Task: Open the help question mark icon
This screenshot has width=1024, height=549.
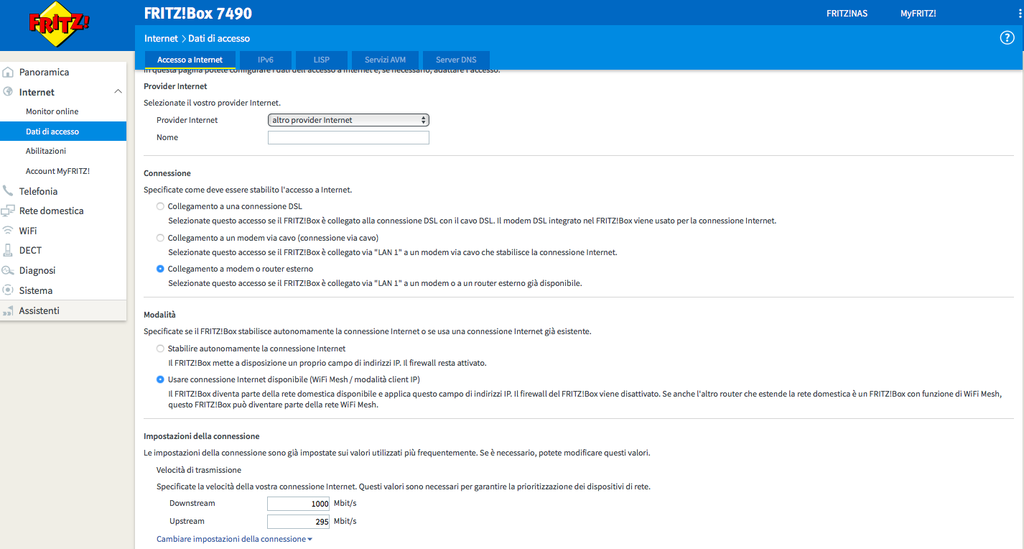Action: pyautogui.click(x=1007, y=38)
